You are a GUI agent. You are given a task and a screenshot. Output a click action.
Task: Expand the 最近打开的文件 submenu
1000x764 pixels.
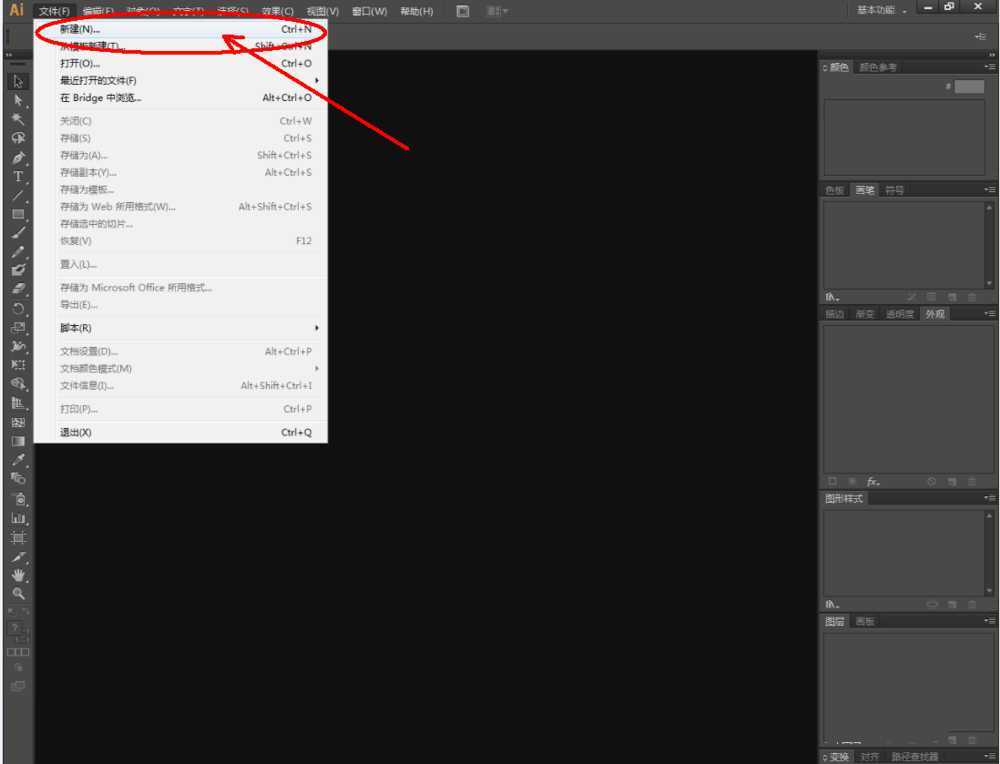click(x=98, y=80)
